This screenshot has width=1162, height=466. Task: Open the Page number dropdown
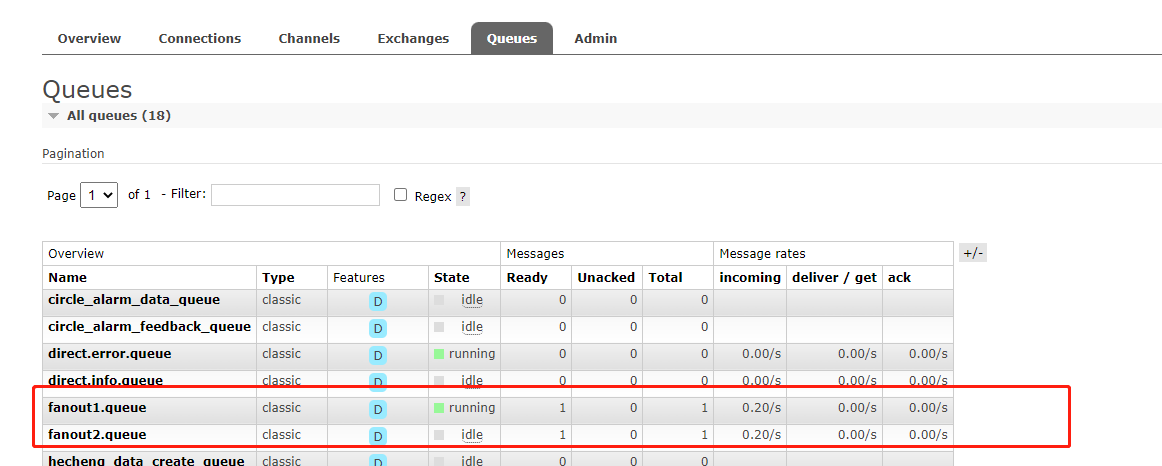coord(99,196)
